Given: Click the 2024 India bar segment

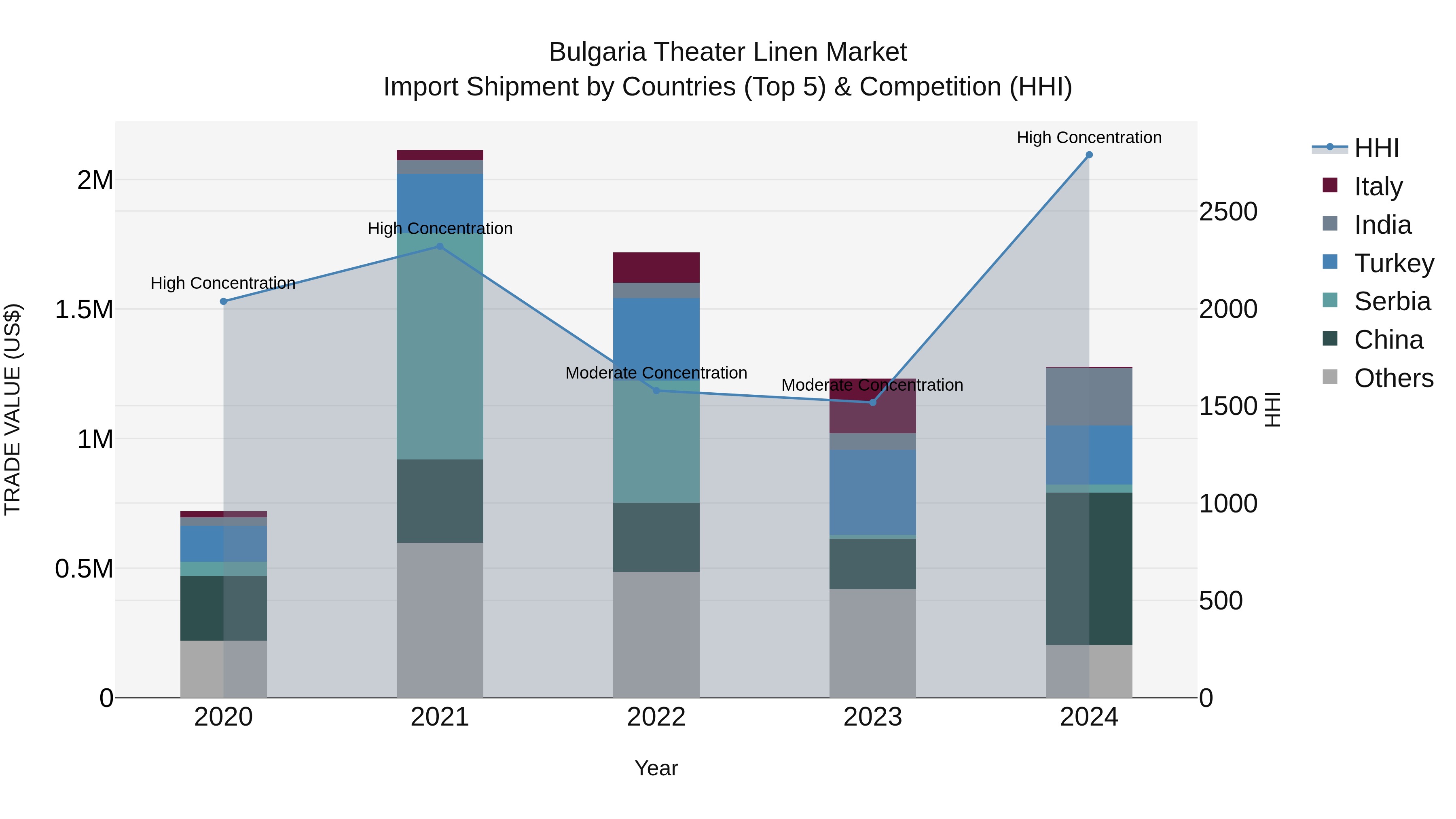Looking at the screenshot, I should [x=1089, y=397].
